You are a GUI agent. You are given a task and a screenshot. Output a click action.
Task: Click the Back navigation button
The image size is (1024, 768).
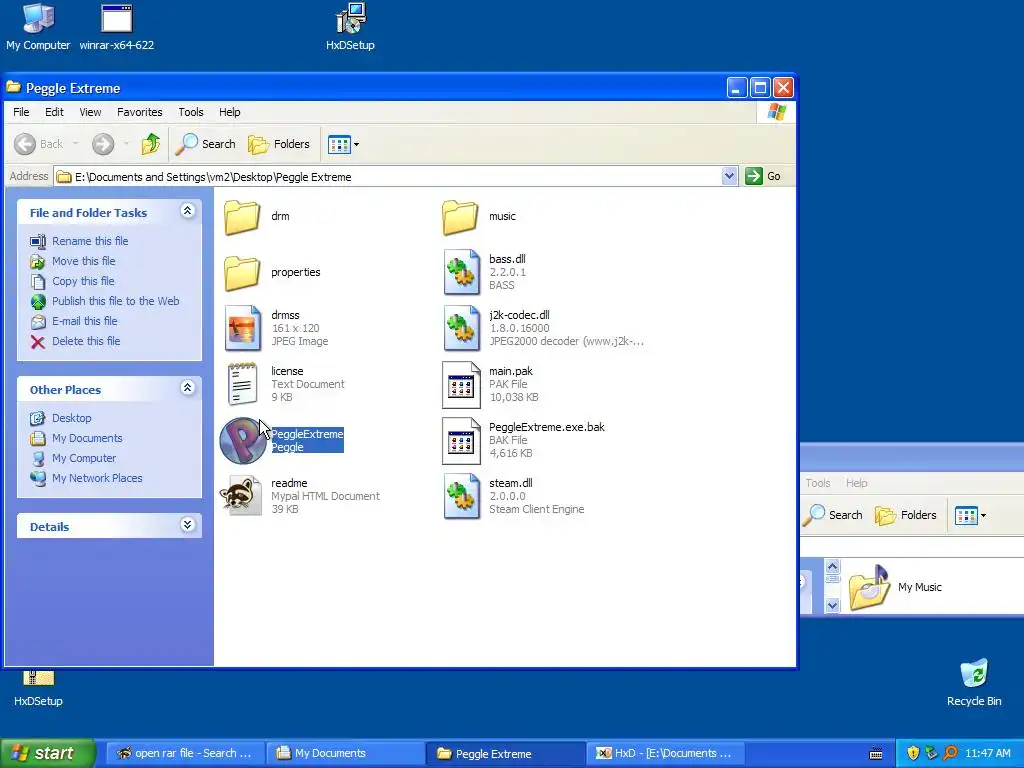tap(39, 144)
